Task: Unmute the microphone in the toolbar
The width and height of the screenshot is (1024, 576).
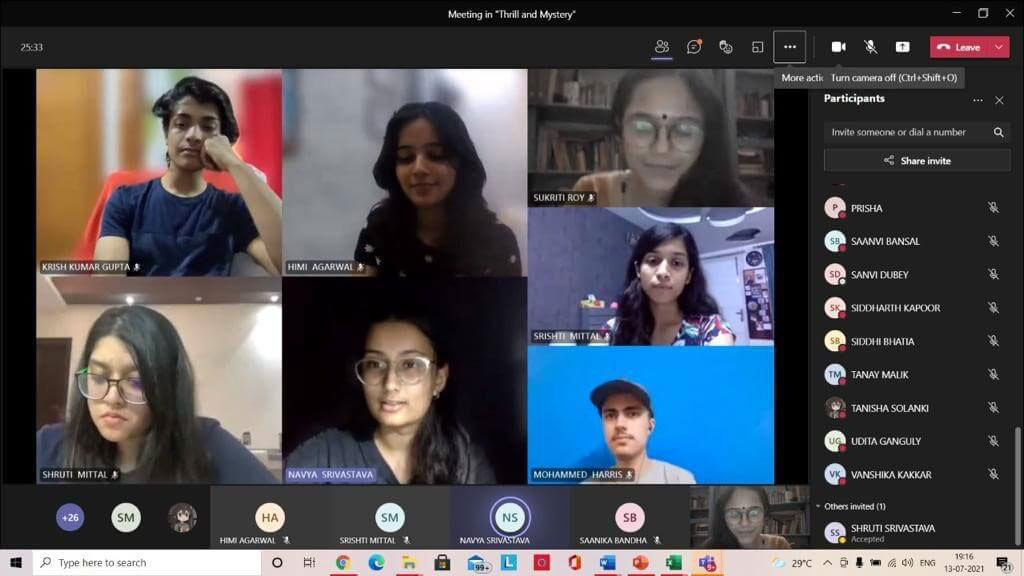Action: coord(870,47)
